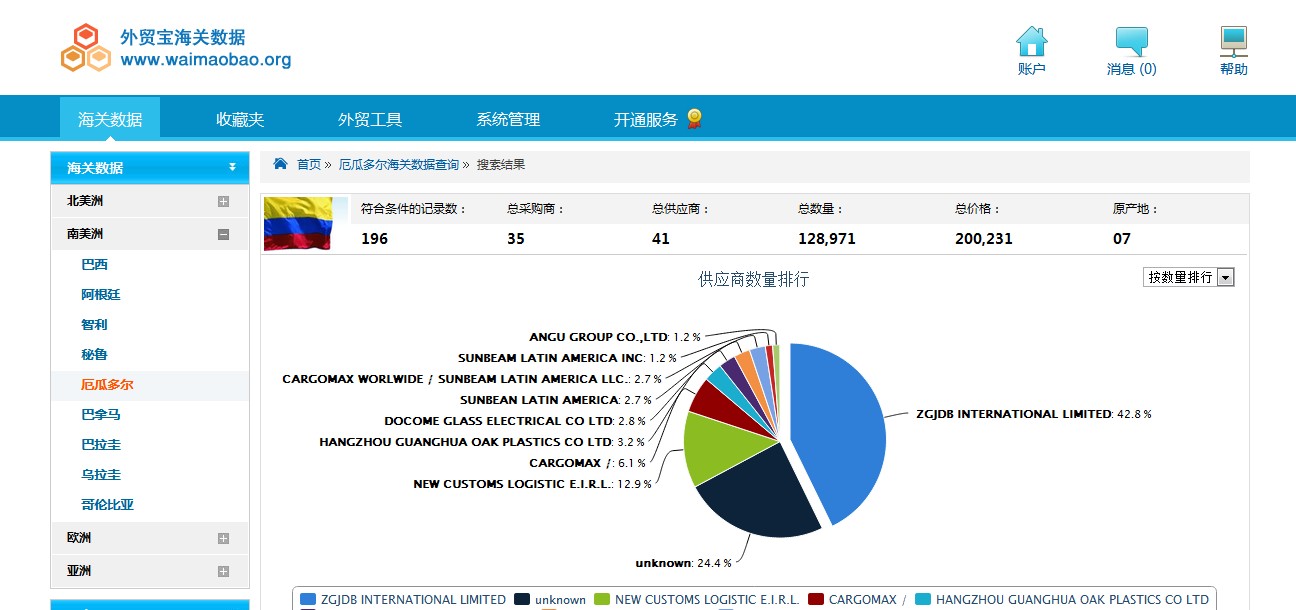Screen dimensions: 1296x610
Task: Click the record count value 196
Action: 374,239
